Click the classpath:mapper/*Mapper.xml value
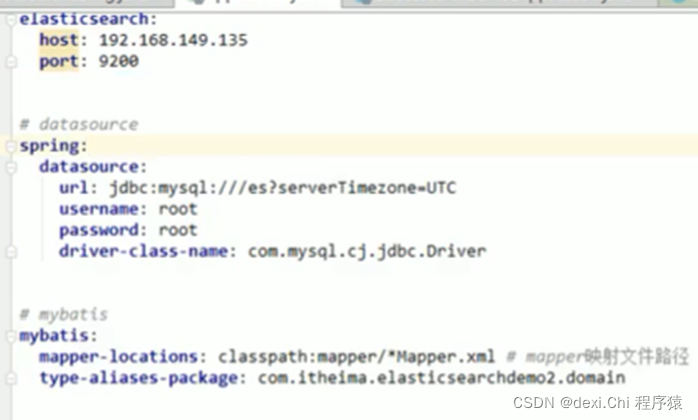The height and width of the screenshot is (420, 698). pyautogui.click(x=356, y=357)
